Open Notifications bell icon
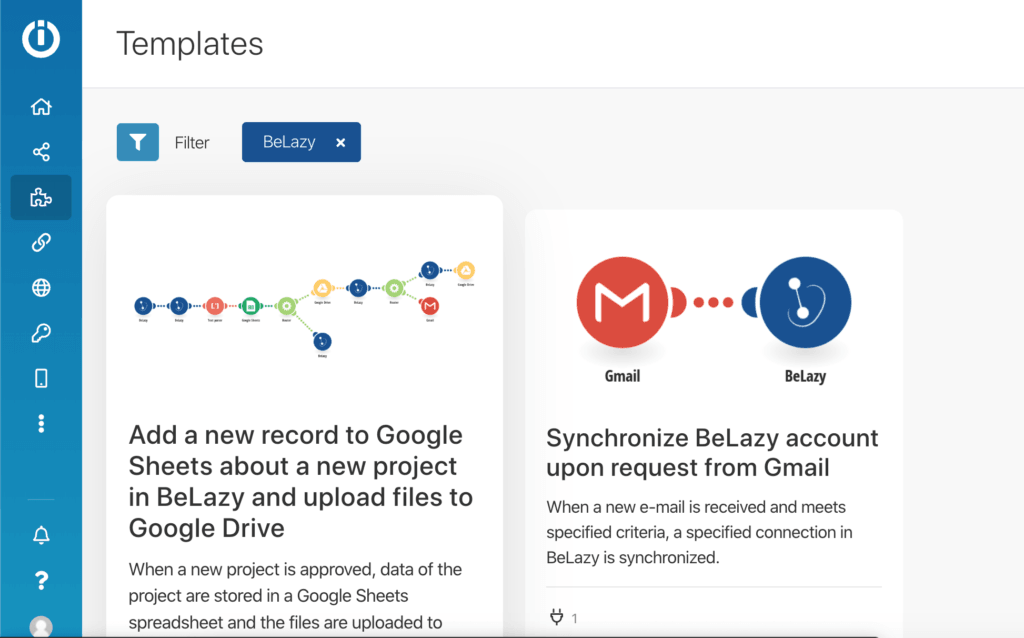Viewport: 1024px width, 638px height. pyautogui.click(x=41, y=535)
